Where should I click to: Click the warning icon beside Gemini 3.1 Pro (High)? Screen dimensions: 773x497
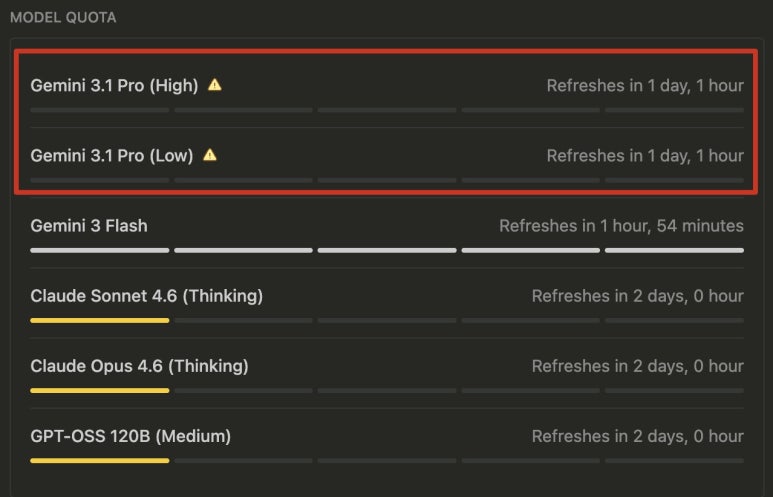pos(214,85)
